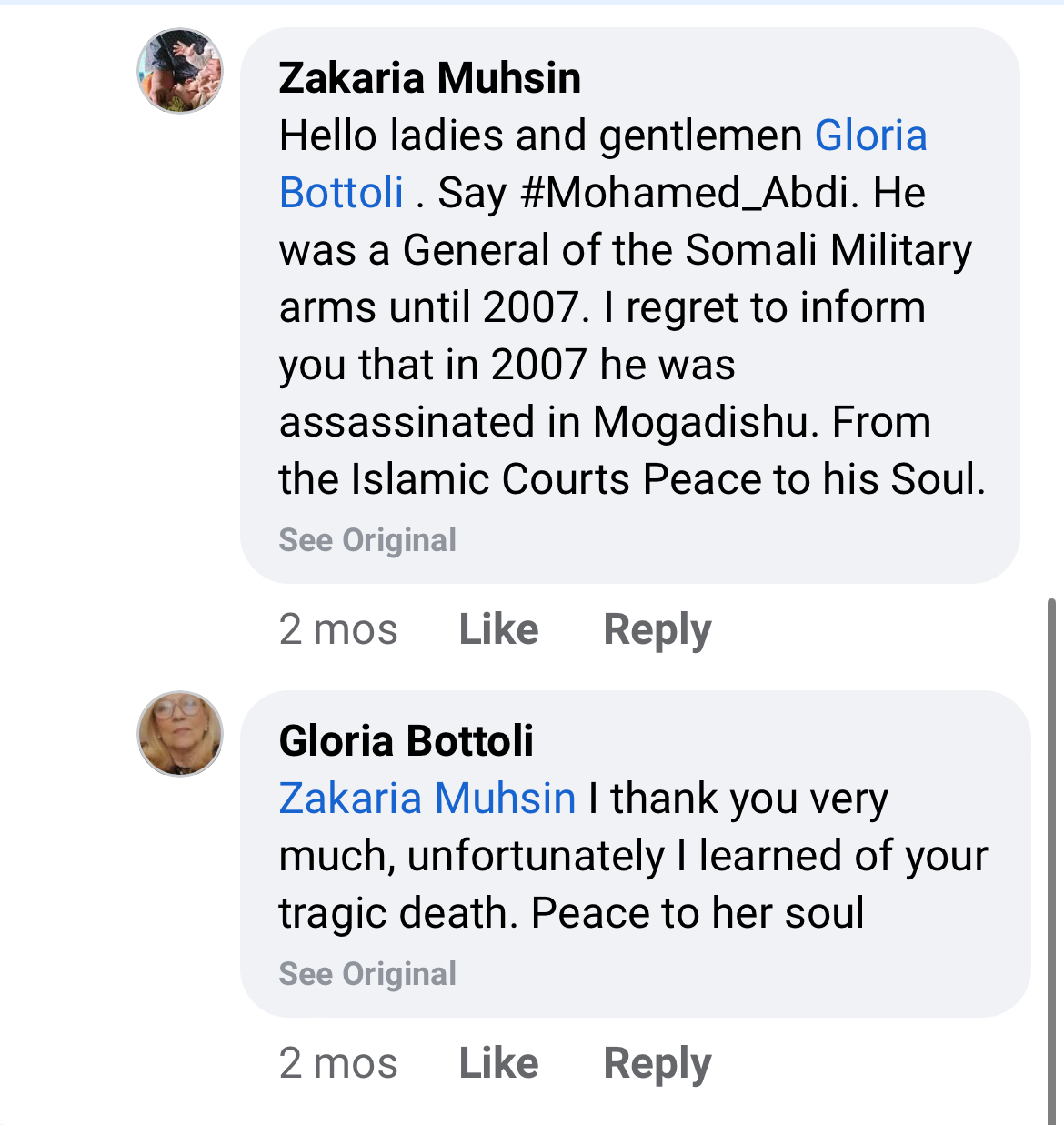The width and height of the screenshot is (1064, 1125).
Task: Like Gloria Bottoli's reply
Action: point(498,1063)
